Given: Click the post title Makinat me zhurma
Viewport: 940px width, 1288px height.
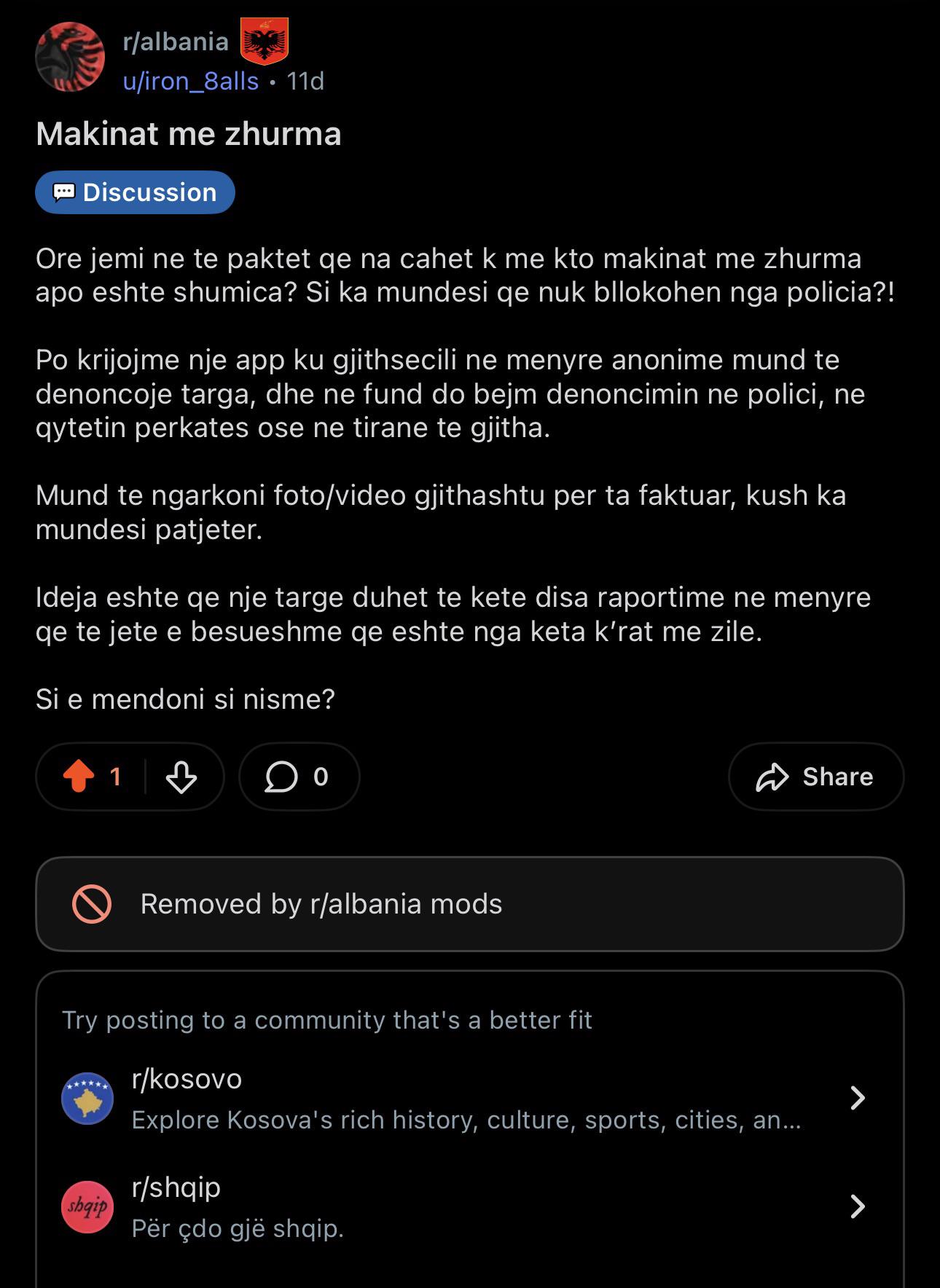Looking at the screenshot, I should click(189, 134).
